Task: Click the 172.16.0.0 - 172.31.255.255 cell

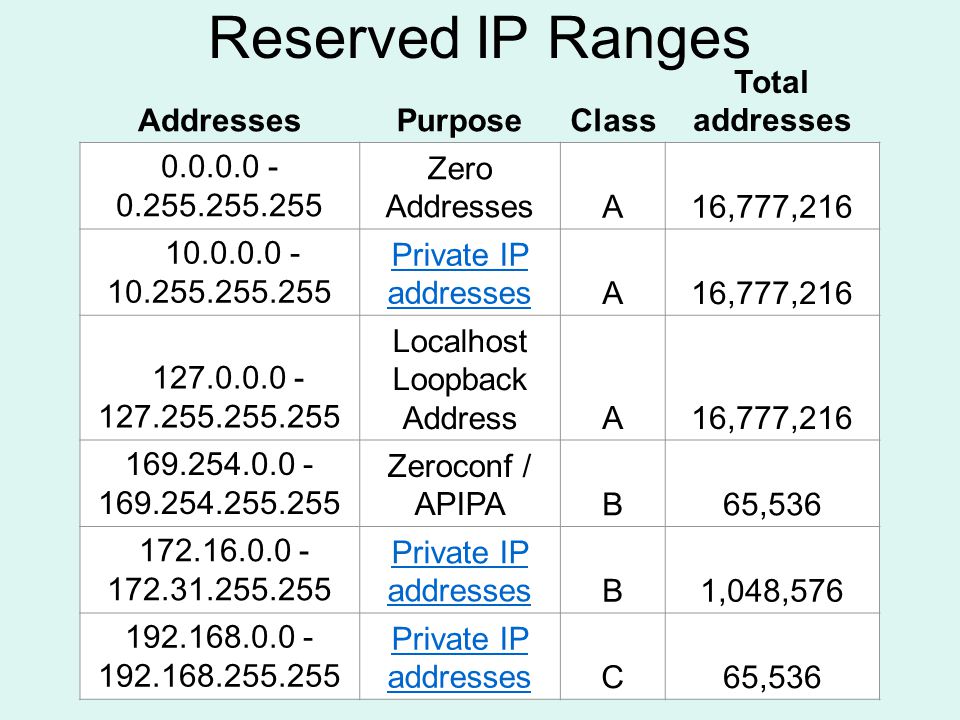Action: coord(219,570)
